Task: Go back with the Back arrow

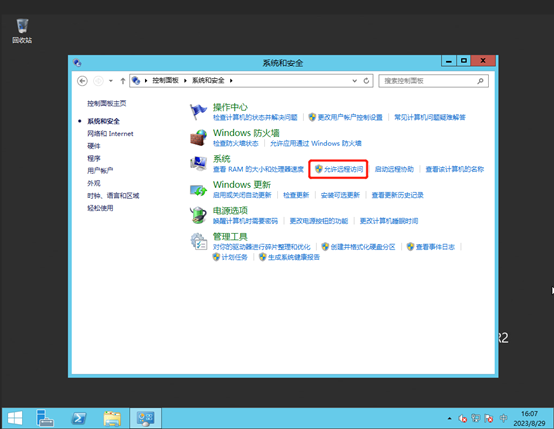Action: pyautogui.click(x=82, y=81)
